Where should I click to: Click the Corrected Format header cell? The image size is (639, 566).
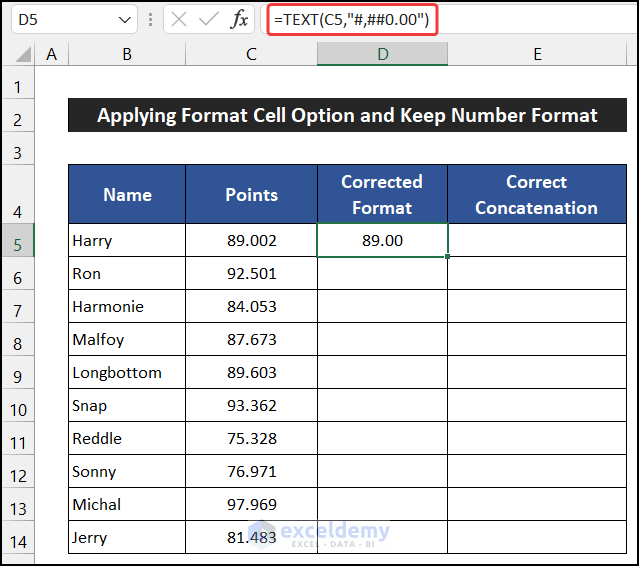click(382, 195)
